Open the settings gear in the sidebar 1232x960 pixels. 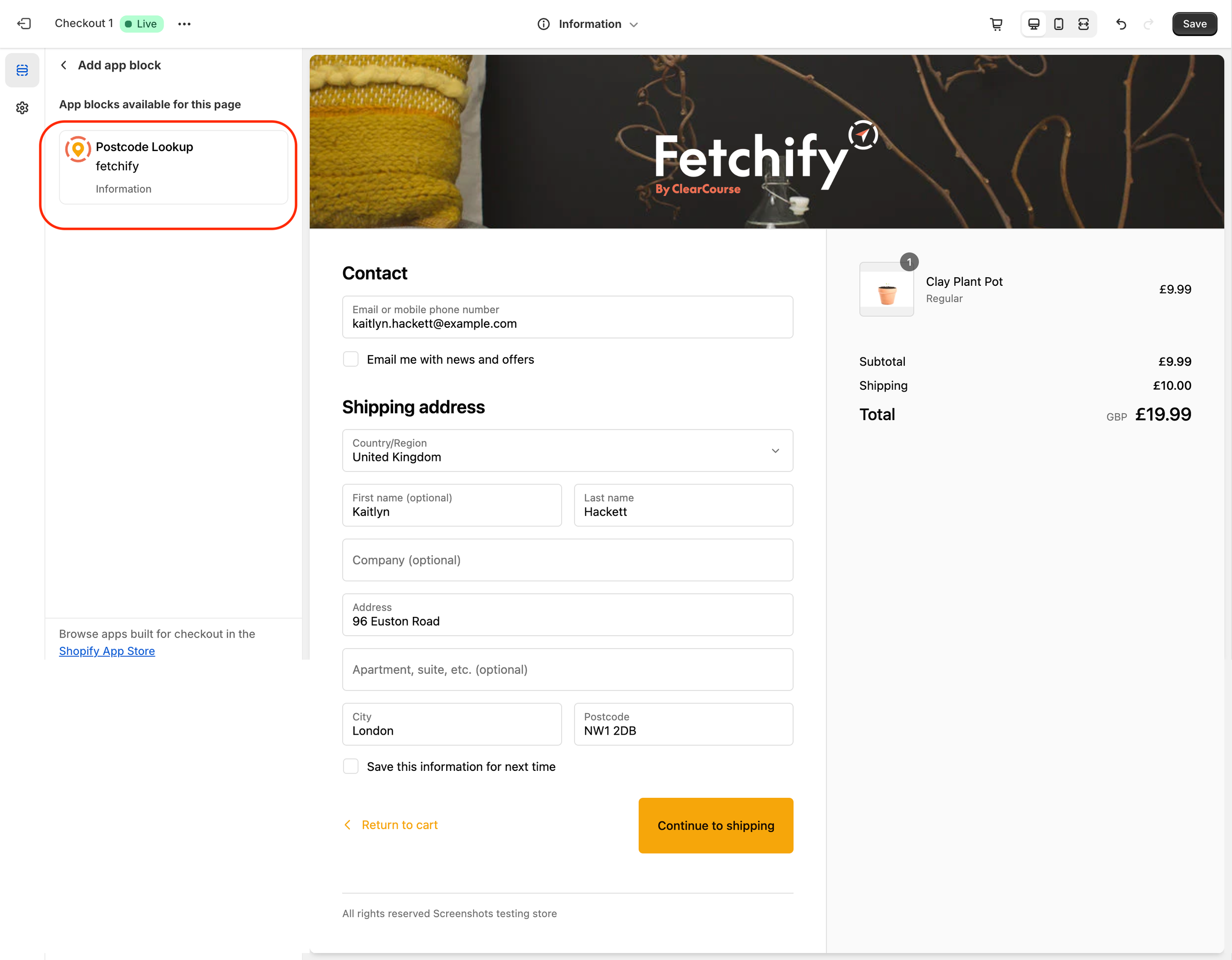point(22,108)
